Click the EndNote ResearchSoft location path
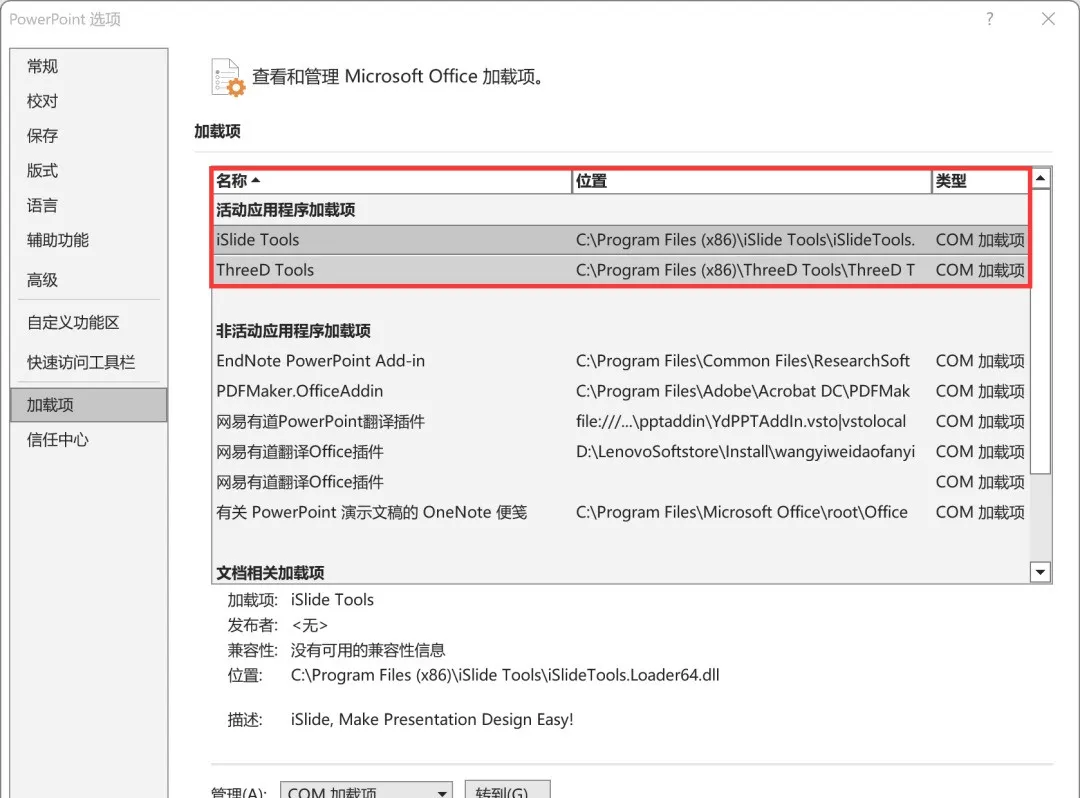1080x798 pixels. pos(742,361)
